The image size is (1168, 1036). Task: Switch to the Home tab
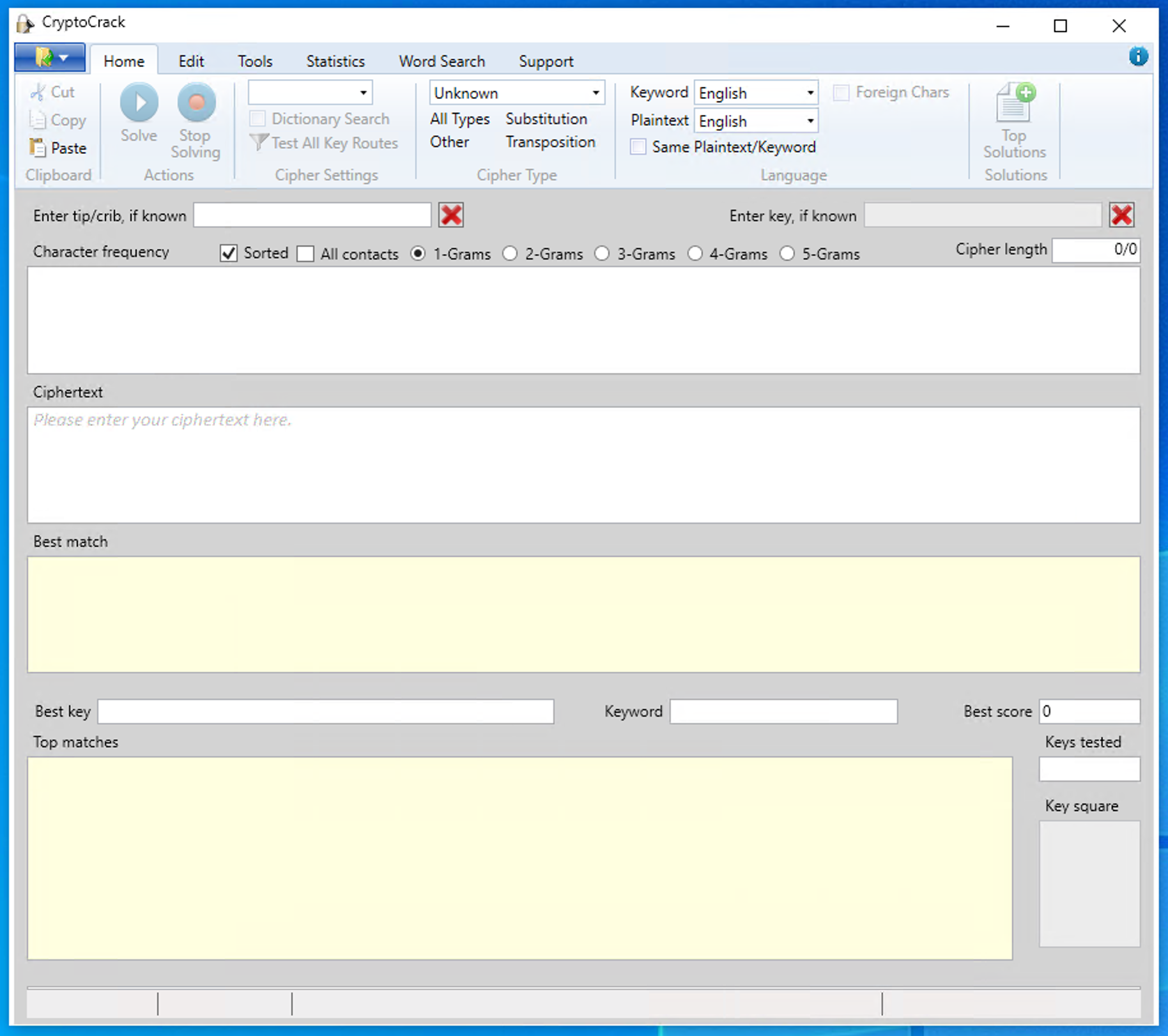124,61
